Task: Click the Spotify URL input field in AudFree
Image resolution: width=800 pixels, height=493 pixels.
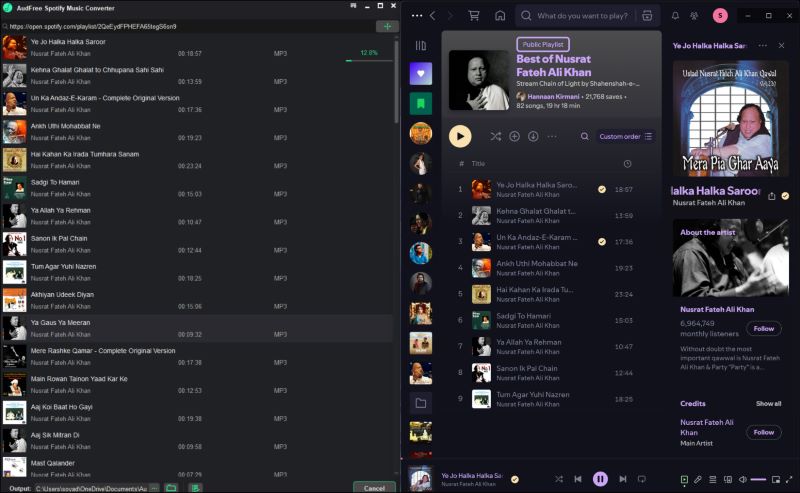Action: pyautogui.click(x=189, y=27)
